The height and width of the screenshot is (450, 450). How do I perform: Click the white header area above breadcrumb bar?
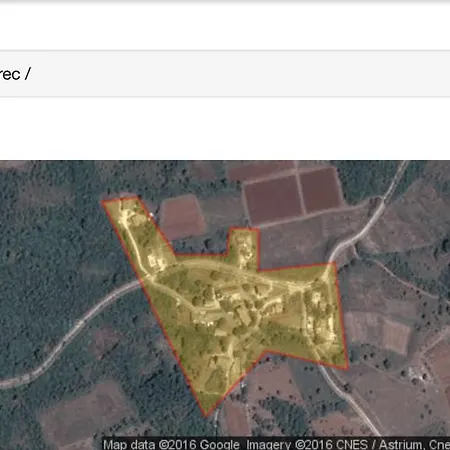225,27
